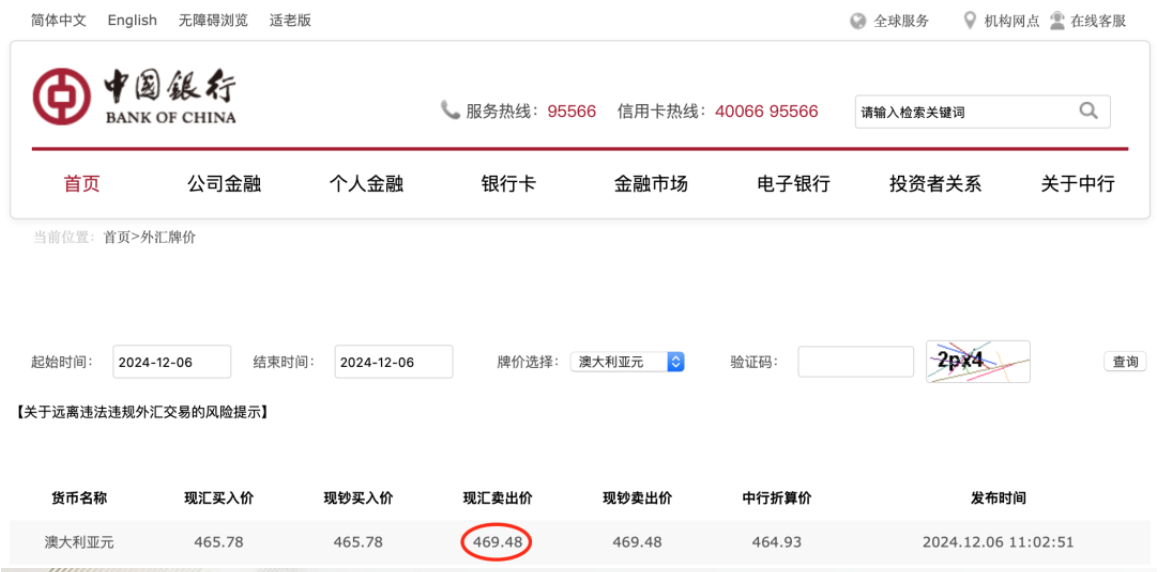This screenshot has height=572, width=1160.
Task: Open the 金融市场 menu item
Action: [650, 184]
